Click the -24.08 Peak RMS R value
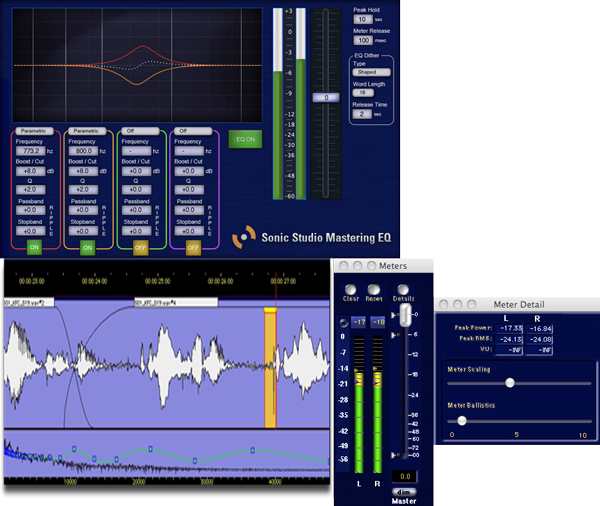Image resolution: width=600 pixels, height=506 pixels. point(539,339)
